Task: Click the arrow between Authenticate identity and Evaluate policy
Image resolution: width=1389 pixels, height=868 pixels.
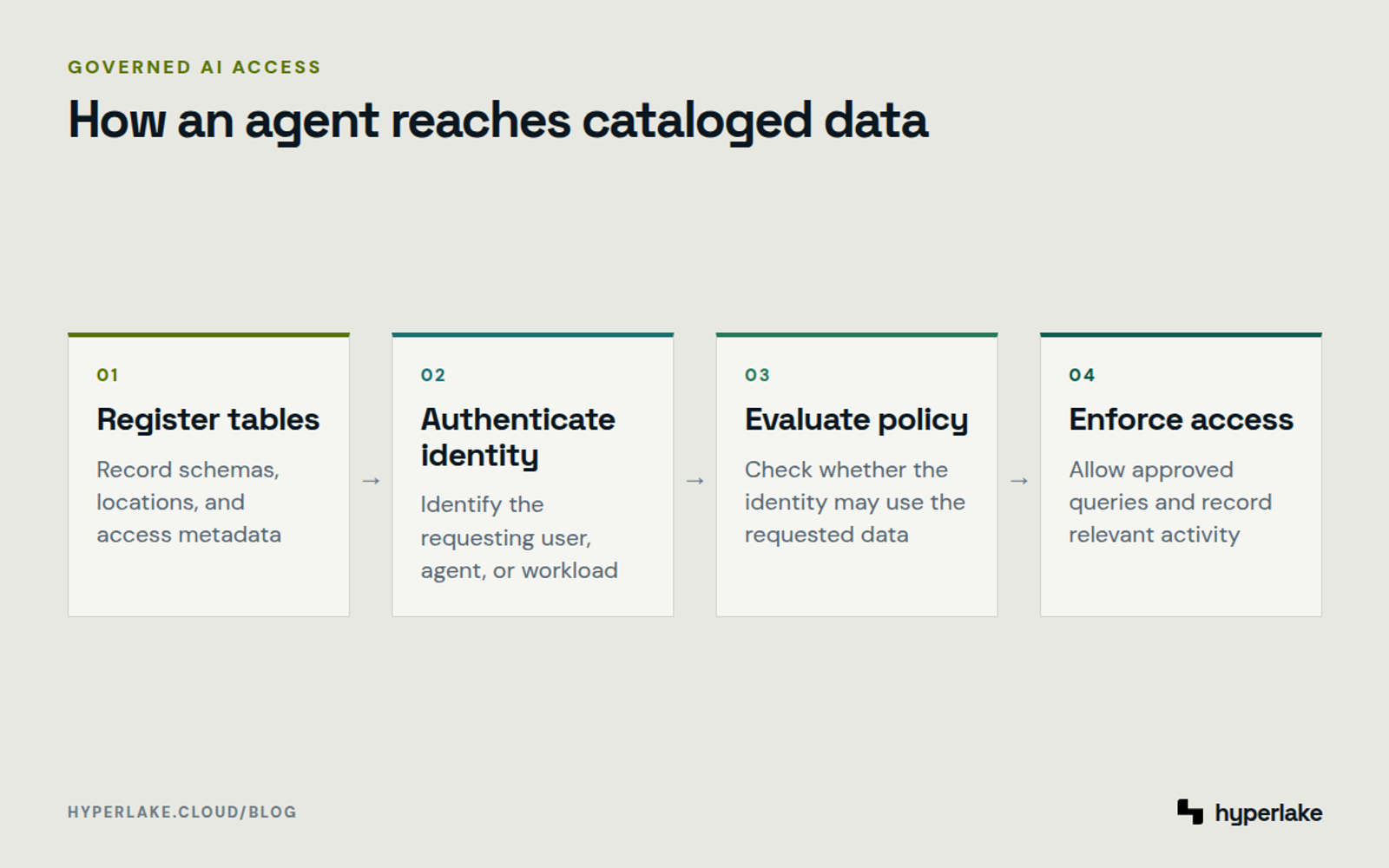Action: (x=694, y=481)
